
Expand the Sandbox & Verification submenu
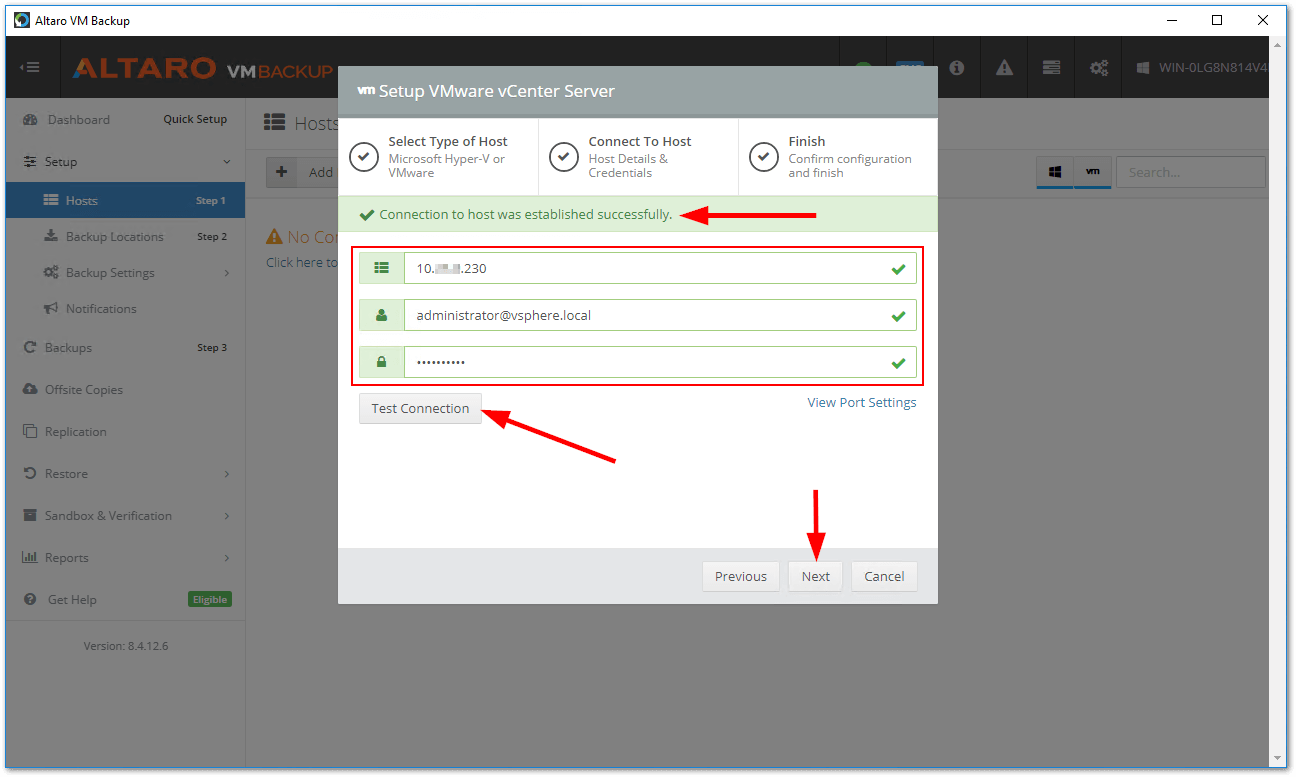click(x=227, y=516)
